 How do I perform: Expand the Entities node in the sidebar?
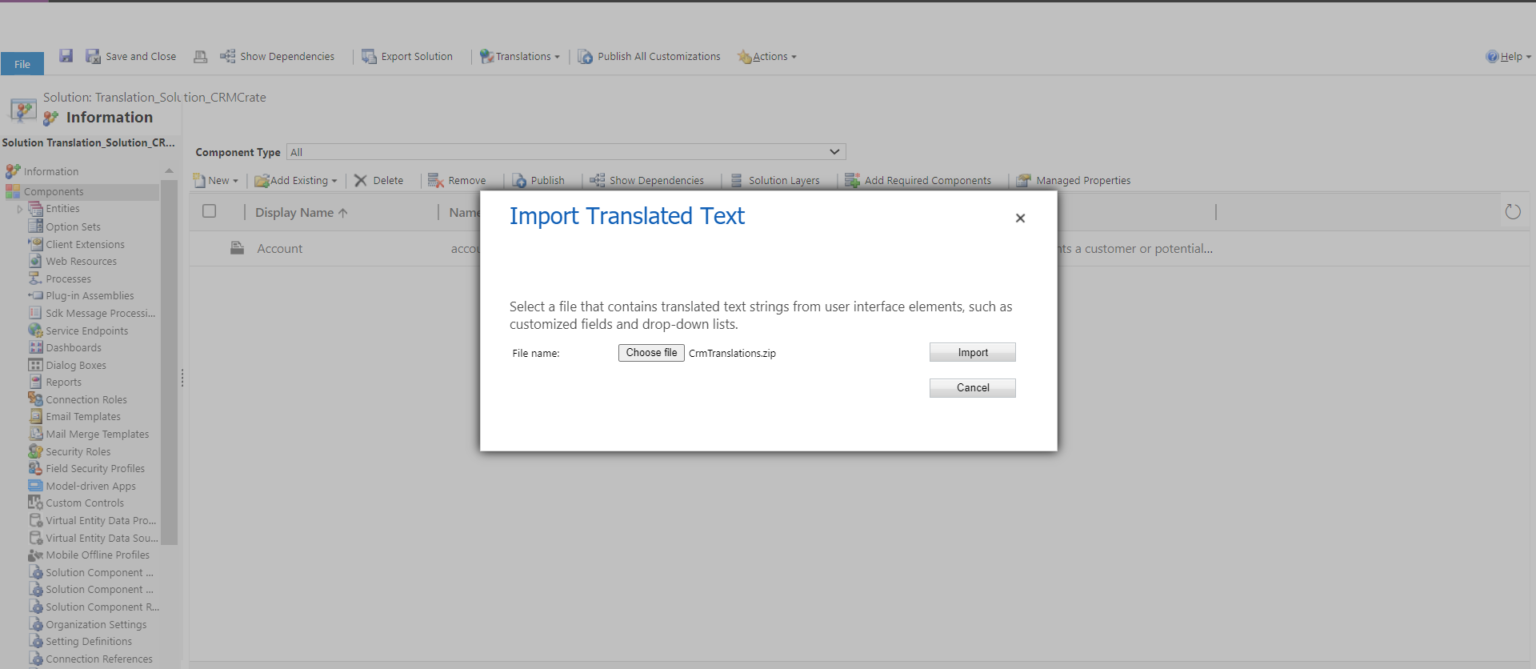(21, 208)
